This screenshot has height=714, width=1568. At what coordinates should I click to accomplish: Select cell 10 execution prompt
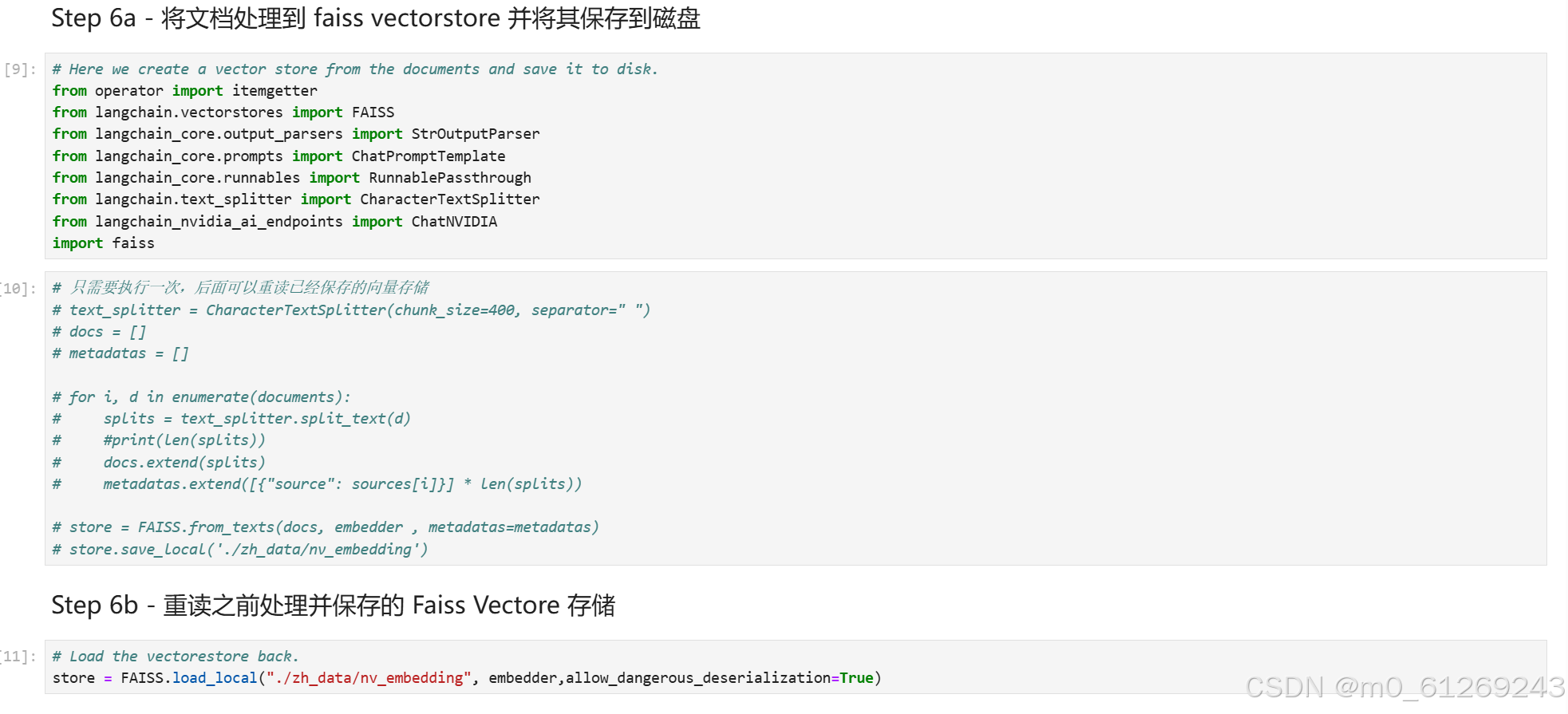pos(18,288)
